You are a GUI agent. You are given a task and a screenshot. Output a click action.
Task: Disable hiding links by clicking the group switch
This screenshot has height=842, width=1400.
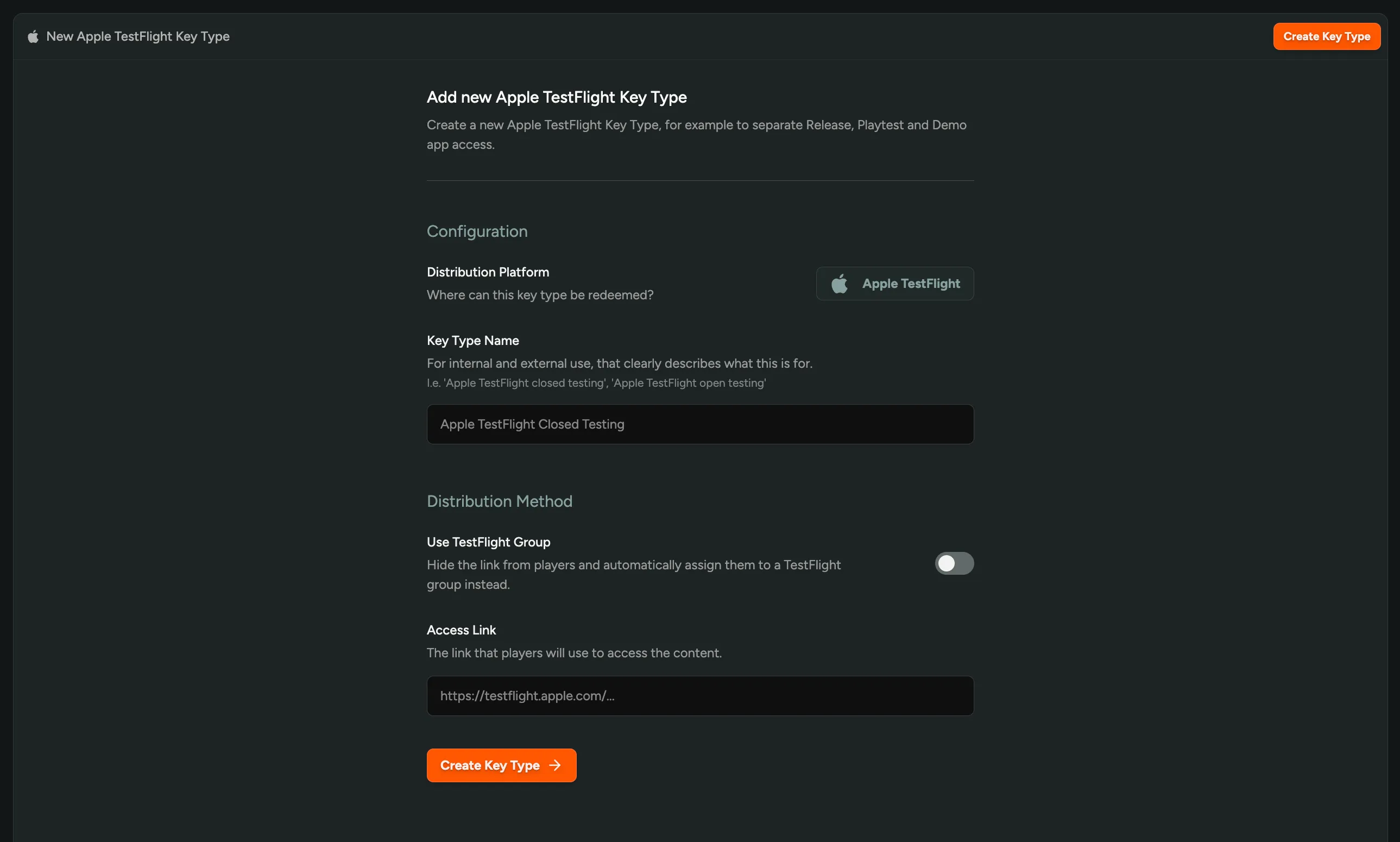click(954, 563)
